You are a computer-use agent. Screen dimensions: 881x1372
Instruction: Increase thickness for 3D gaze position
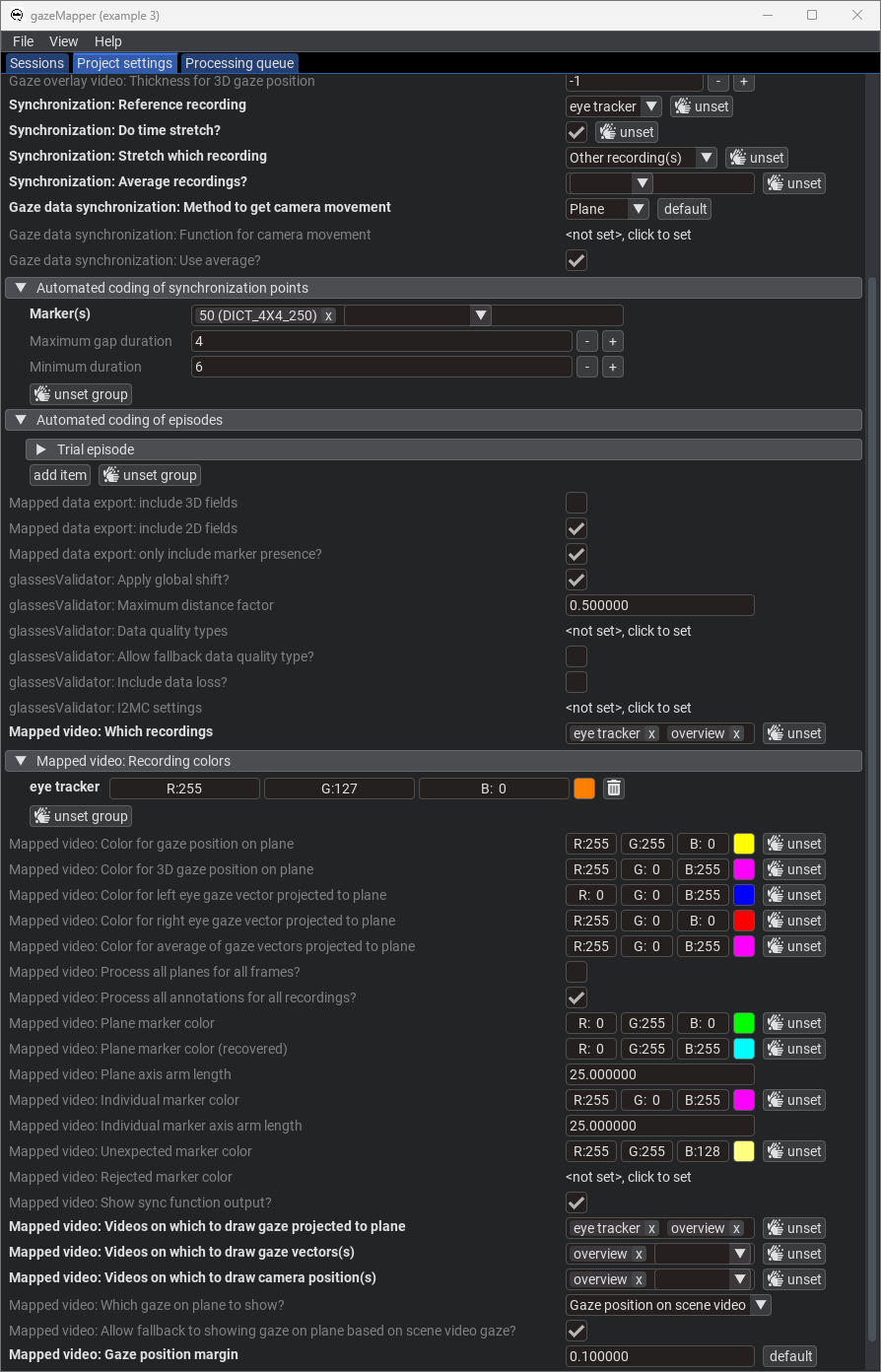coord(744,82)
